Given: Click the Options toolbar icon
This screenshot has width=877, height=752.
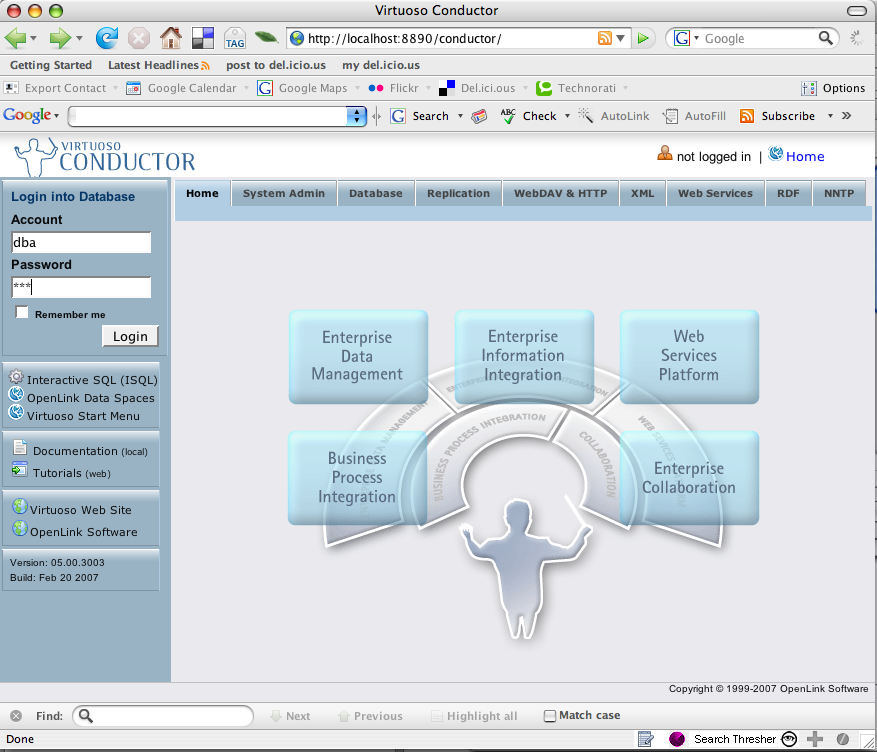Looking at the screenshot, I should click(x=808, y=88).
